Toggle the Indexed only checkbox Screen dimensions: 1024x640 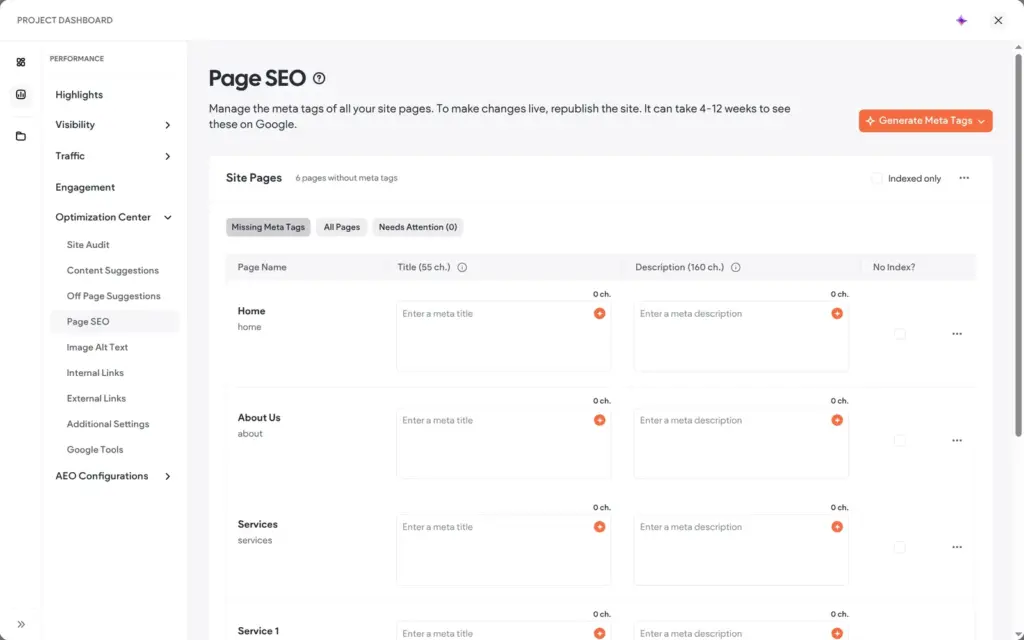pyautogui.click(x=876, y=178)
